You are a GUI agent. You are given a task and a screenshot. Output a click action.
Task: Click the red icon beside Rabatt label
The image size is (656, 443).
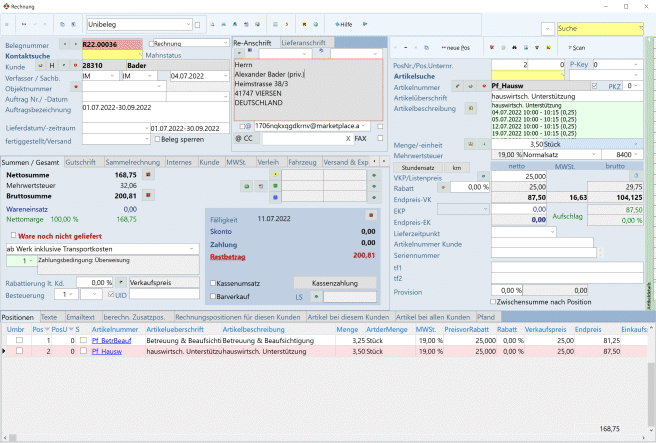coord(443,188)
